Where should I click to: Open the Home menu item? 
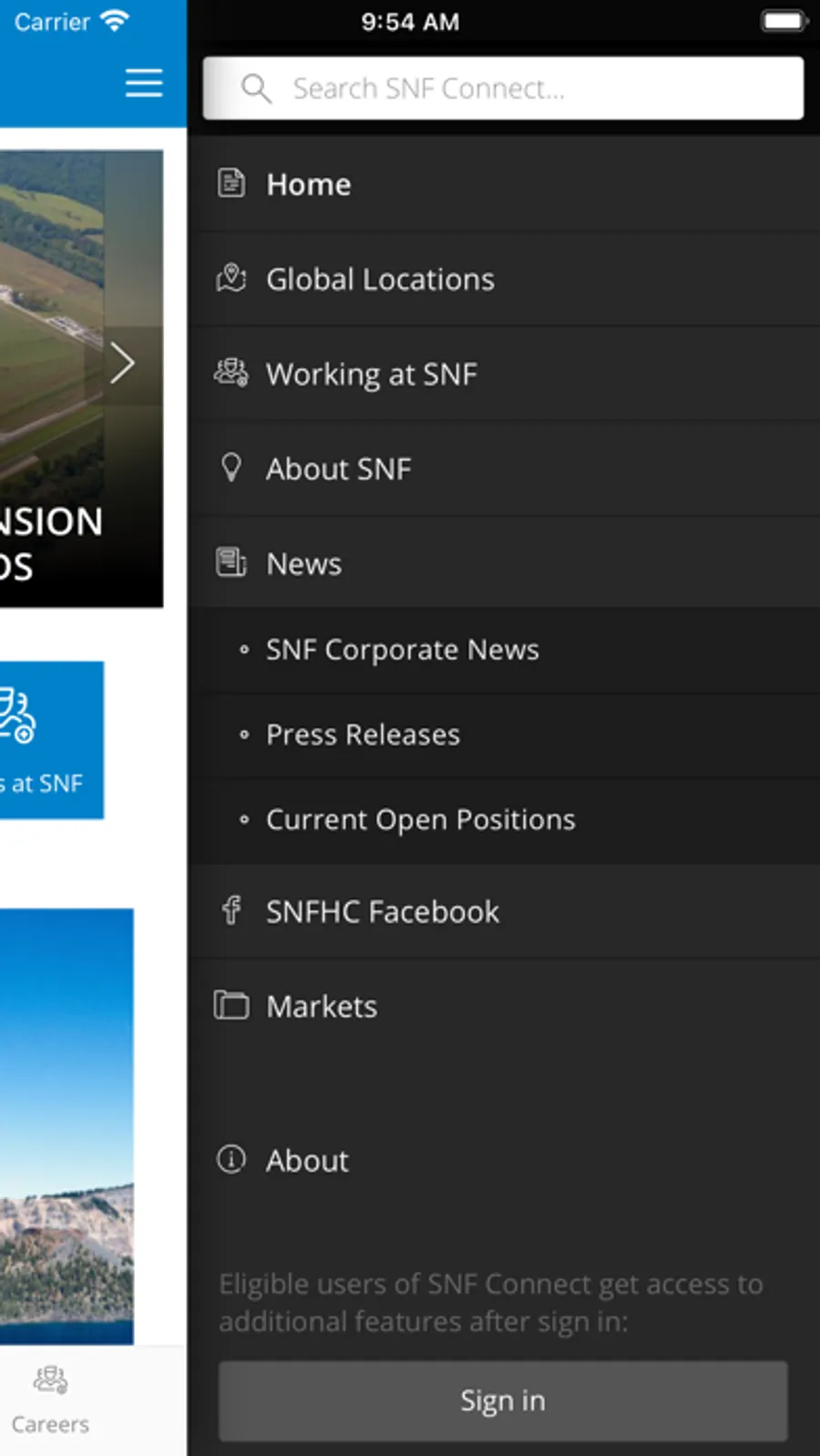click(503, 184)
